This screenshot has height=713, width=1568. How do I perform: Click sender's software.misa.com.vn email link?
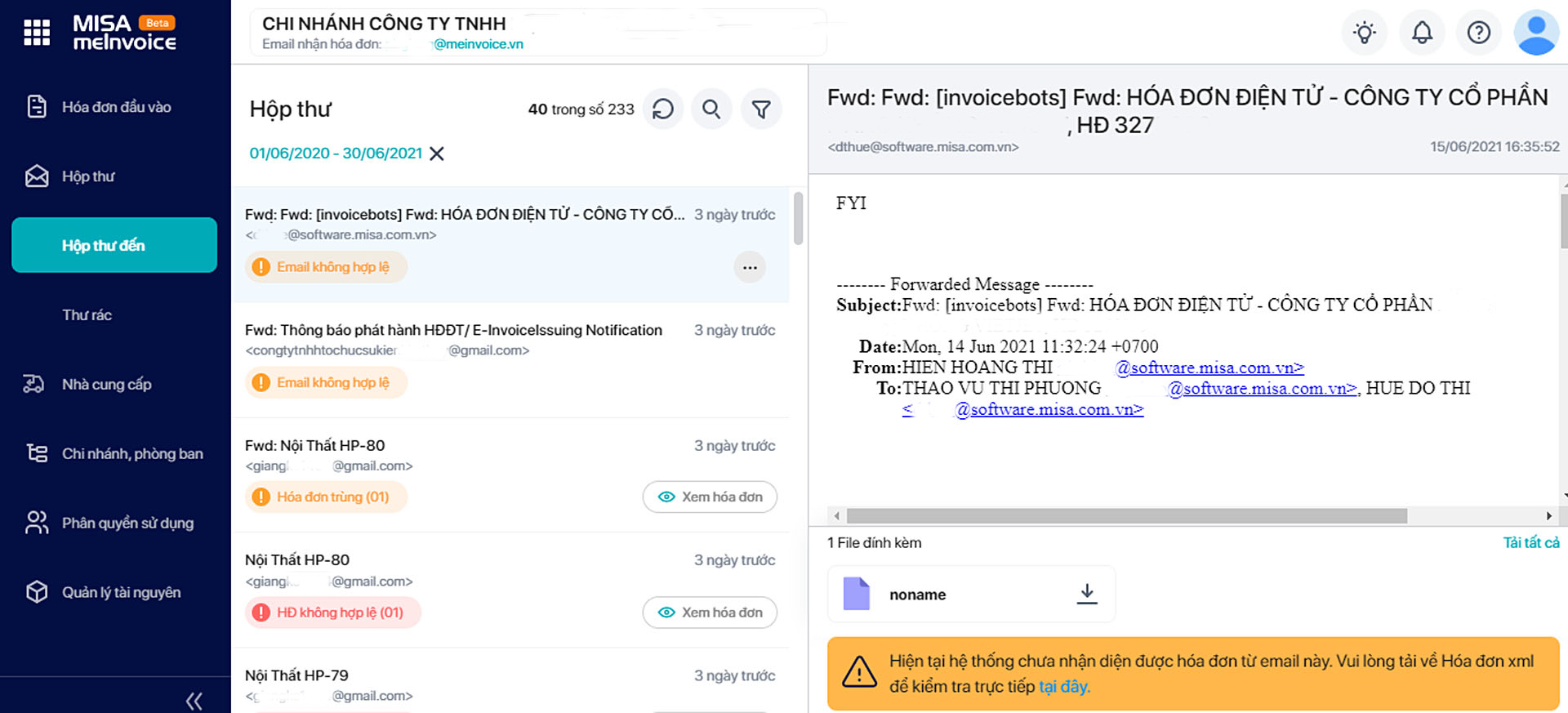pos(1209,368)
